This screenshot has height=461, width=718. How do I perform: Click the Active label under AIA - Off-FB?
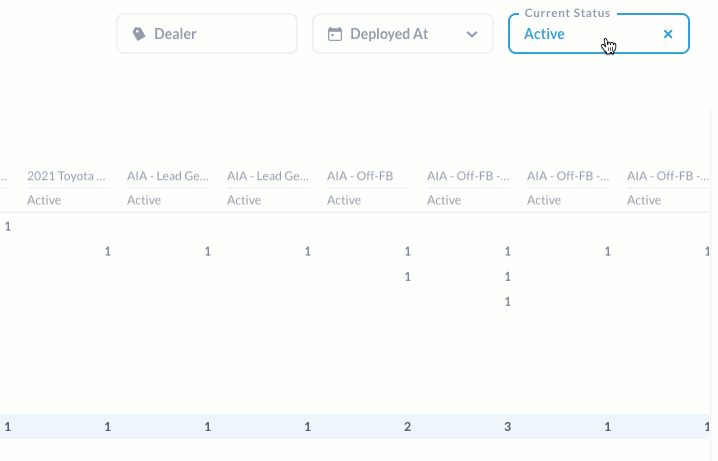point(344,201)
